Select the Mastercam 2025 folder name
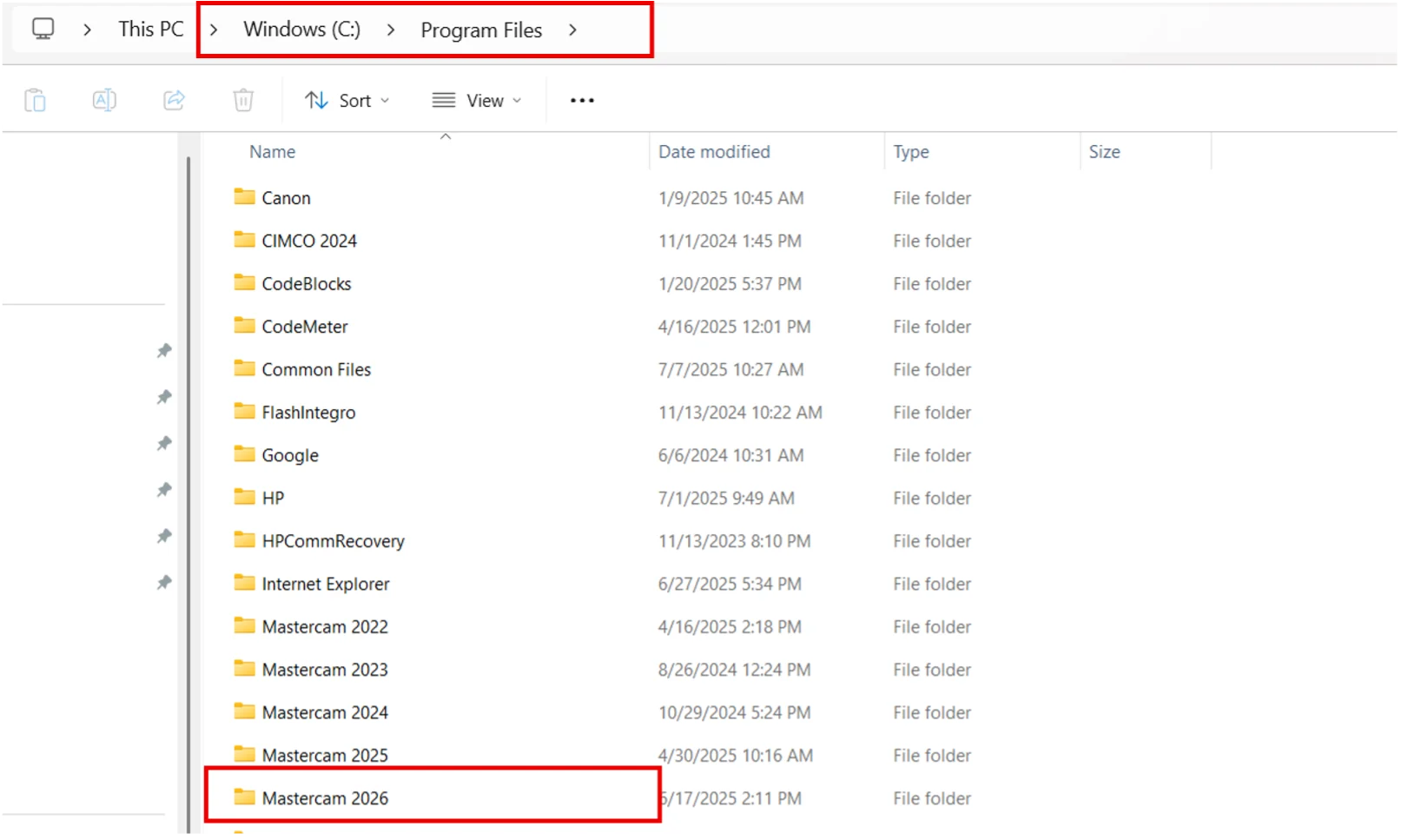This screenshot has height=840, width=1401. pos(325,755)
